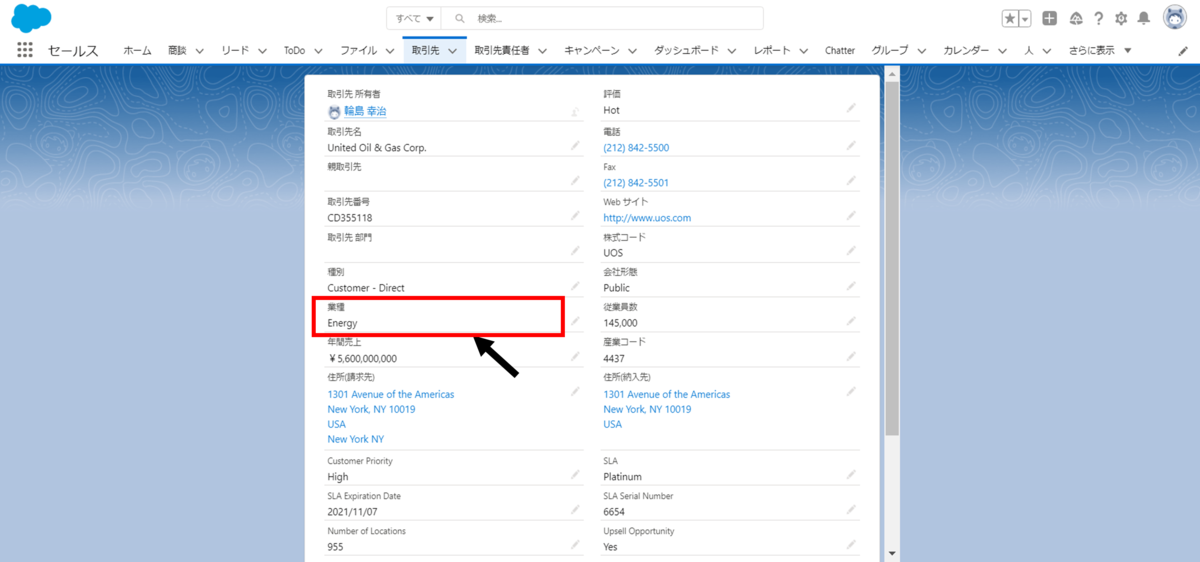Open the すべて search scope dropdown
The image size is (1200, 562).
pyautogui.click(x=415, y=18)
